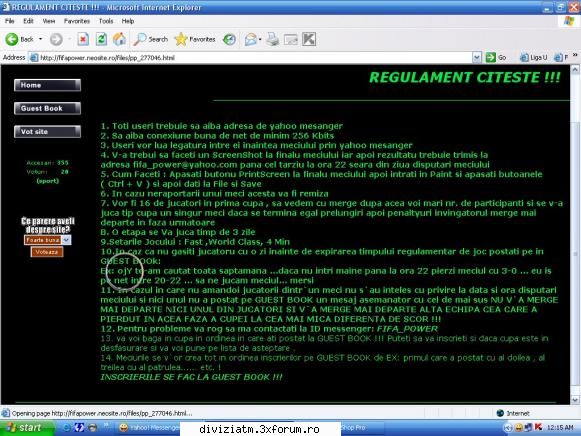Click the smiley face tray icon
The image size is (581, 436).
point(518,428)
